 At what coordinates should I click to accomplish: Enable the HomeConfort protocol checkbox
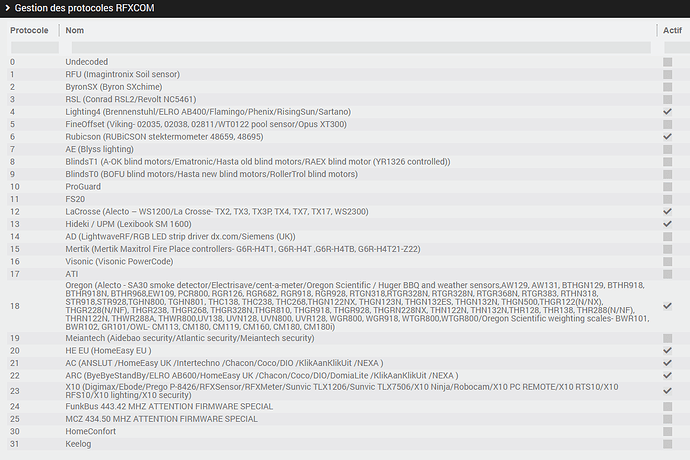click(x=667, y=431)
